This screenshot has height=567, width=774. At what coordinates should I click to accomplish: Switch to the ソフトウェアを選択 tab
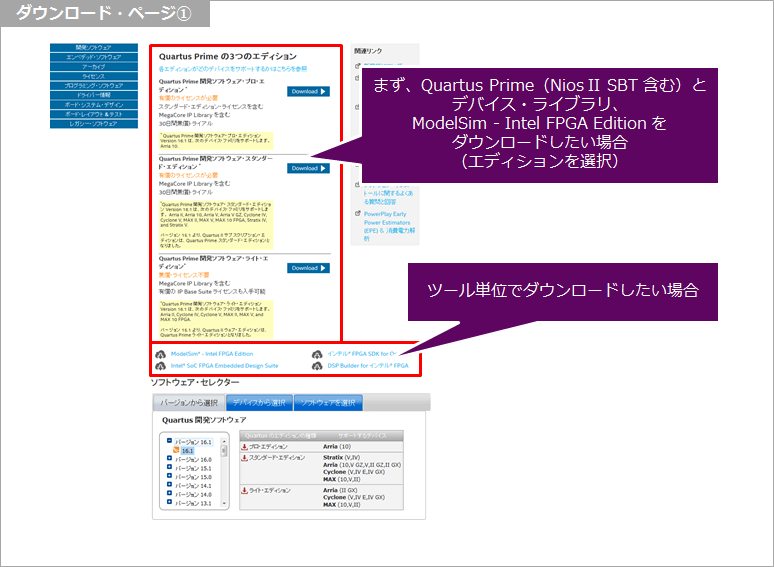pos(328,403)
